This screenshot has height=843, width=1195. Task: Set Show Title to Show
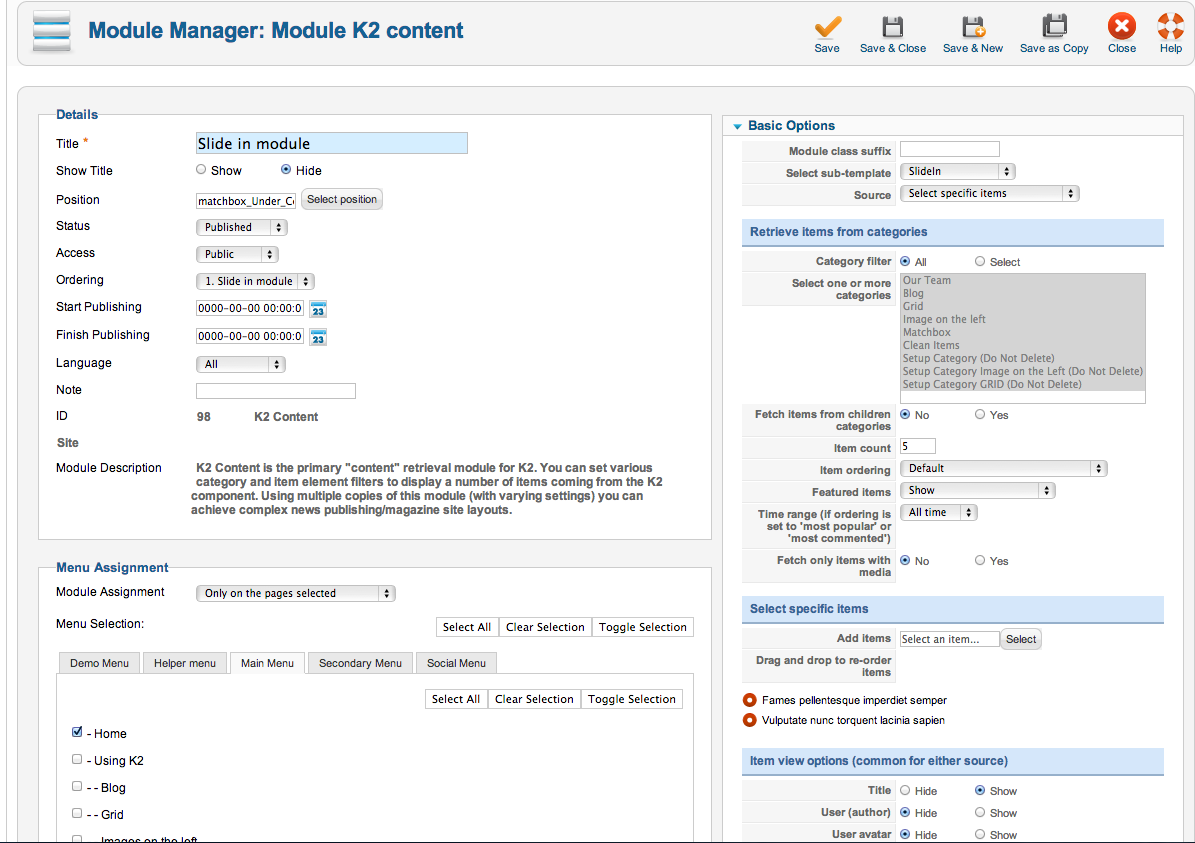201,170
